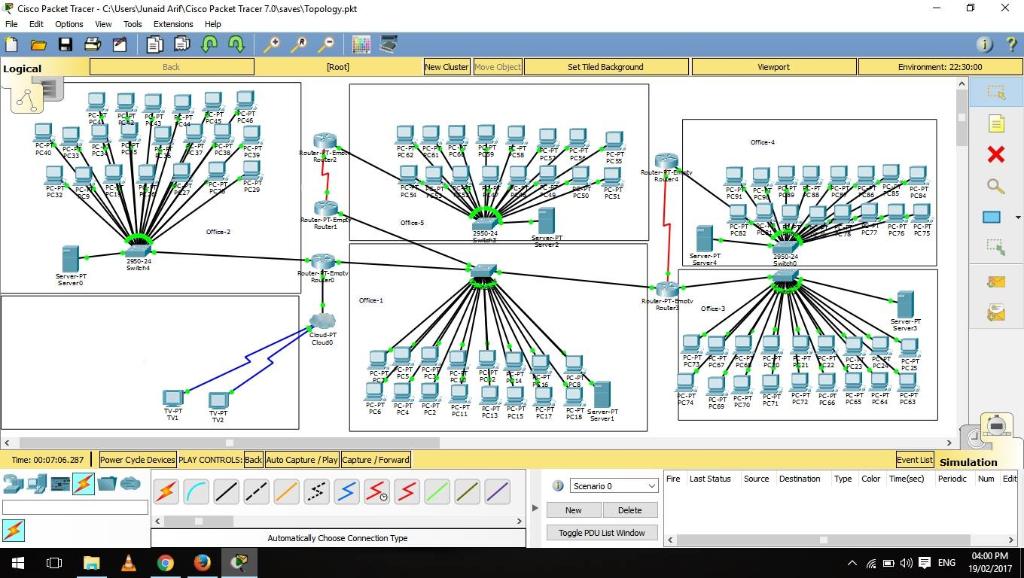
Task: Open a file with the folder icon
Action: coord(39,44)
